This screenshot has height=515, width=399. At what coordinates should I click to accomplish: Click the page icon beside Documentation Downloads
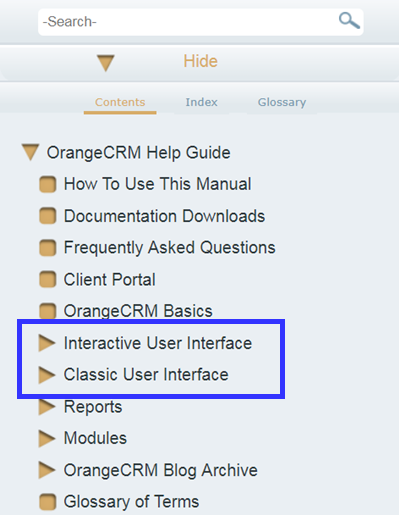tap(48, 216)
